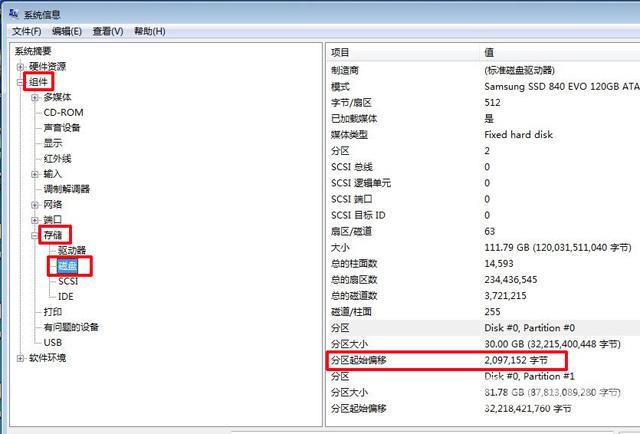Open the 文件(F) menu

pos(26,31)
